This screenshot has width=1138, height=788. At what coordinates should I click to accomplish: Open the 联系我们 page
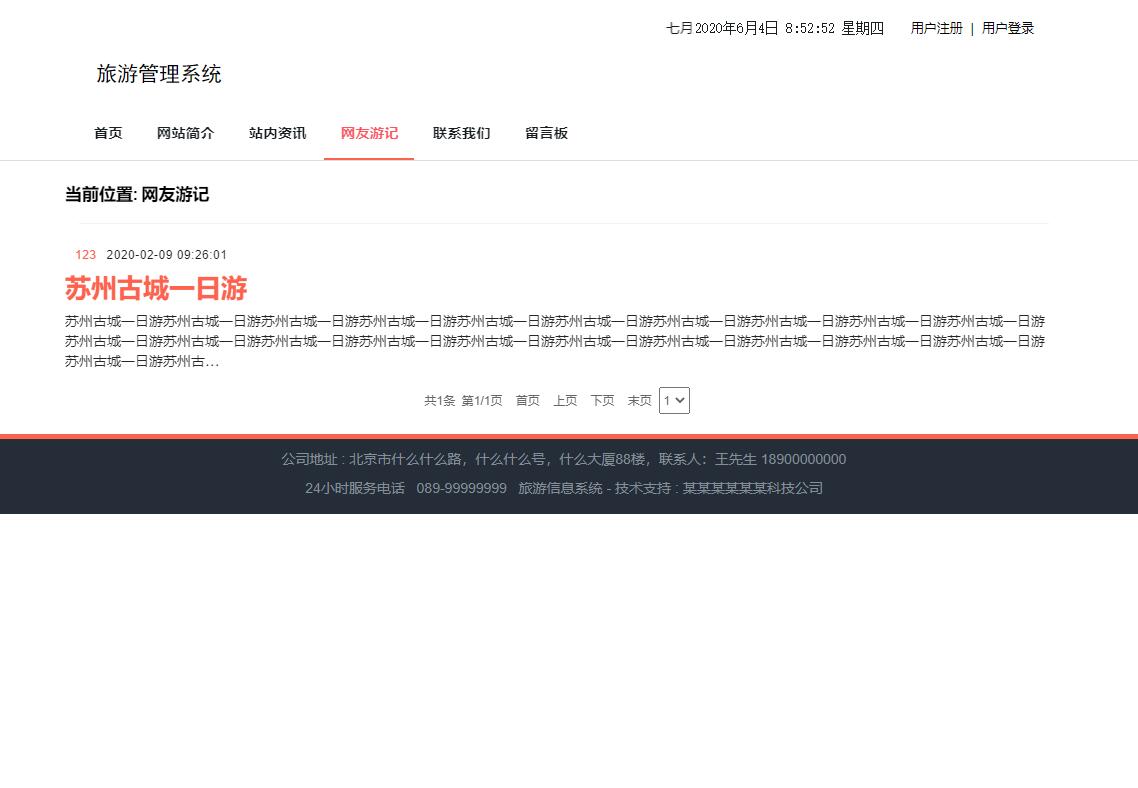pyautogui.click(x=461, y=133)
